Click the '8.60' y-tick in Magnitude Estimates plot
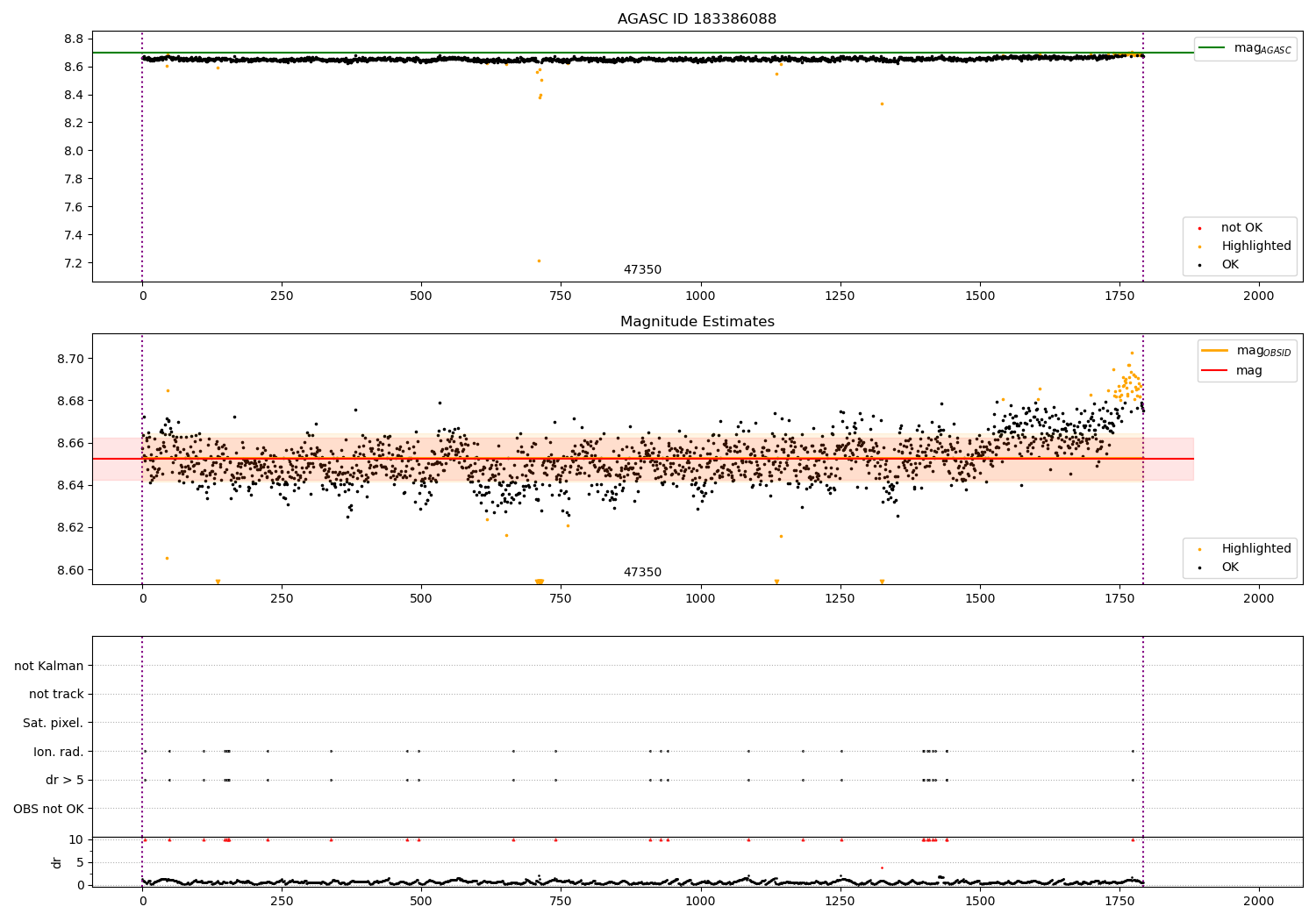The width and height of the screenshot is (1316, 921). coord(70,570)
